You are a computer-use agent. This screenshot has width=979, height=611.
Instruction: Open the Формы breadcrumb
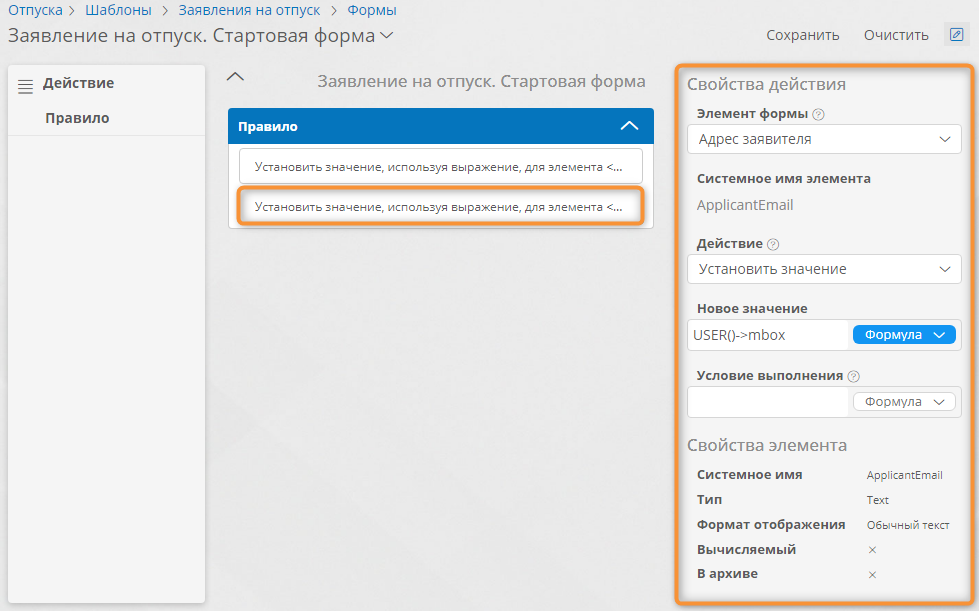[x=371, y=10]
